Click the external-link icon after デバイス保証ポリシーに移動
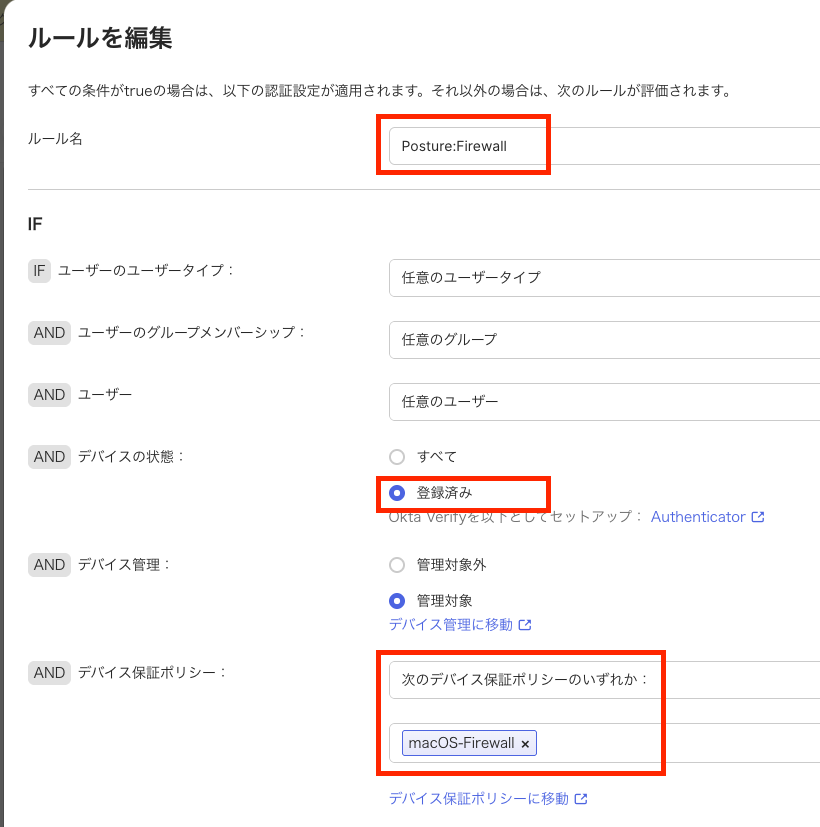Screen dimensions: 820x827 tap(581, 799)
